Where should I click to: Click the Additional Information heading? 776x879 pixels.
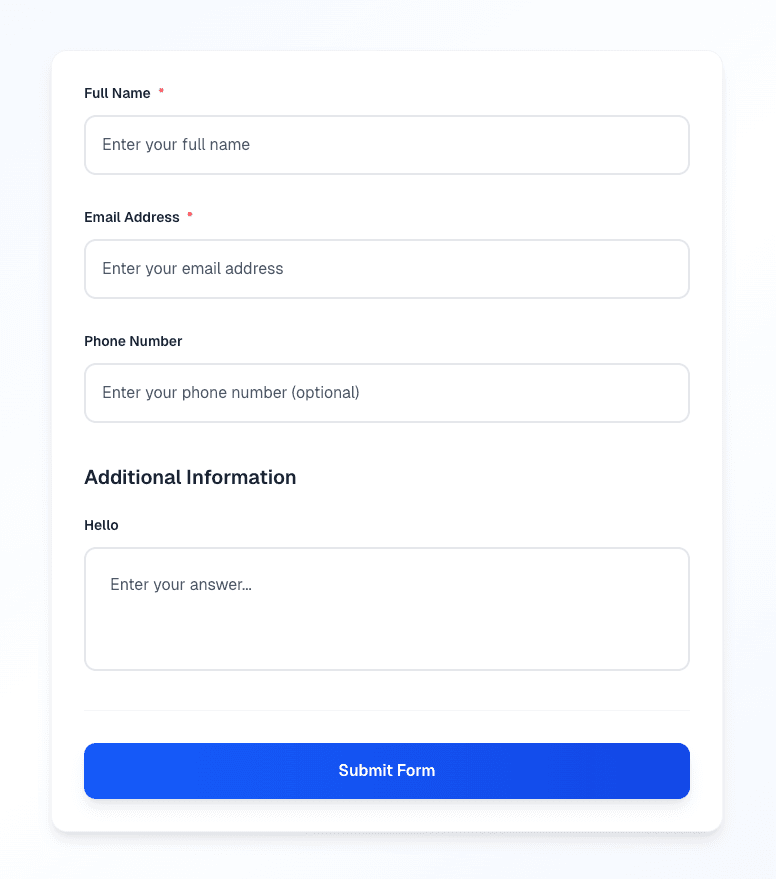click(190, 477)
